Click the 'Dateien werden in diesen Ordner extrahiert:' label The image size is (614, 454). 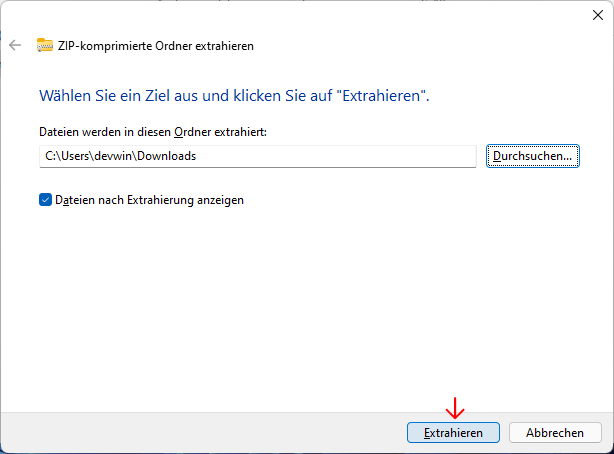(x=152, y=132)
